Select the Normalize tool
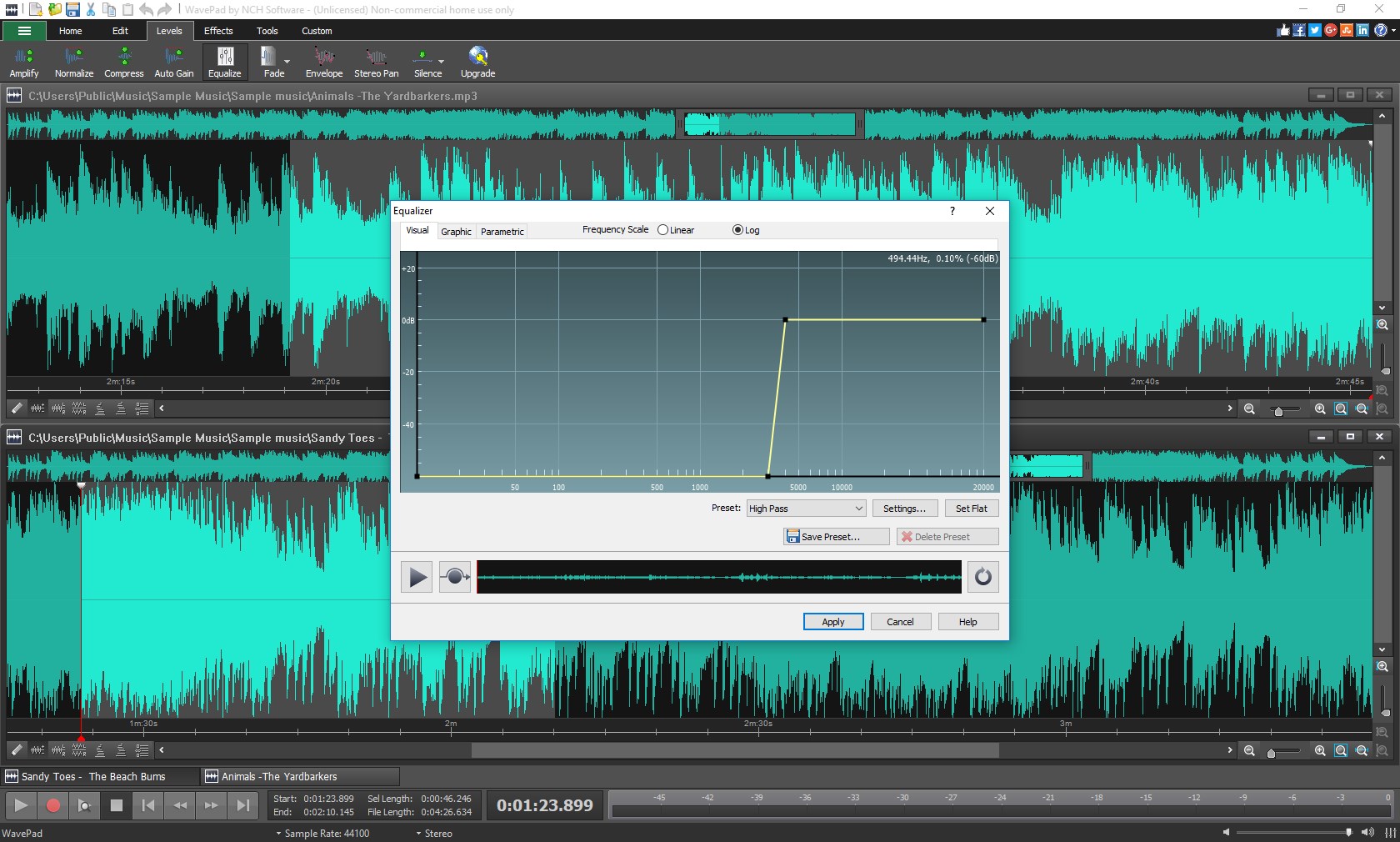Image resolution: width=1400 pixels, height=842 pixels. [73, 61]
